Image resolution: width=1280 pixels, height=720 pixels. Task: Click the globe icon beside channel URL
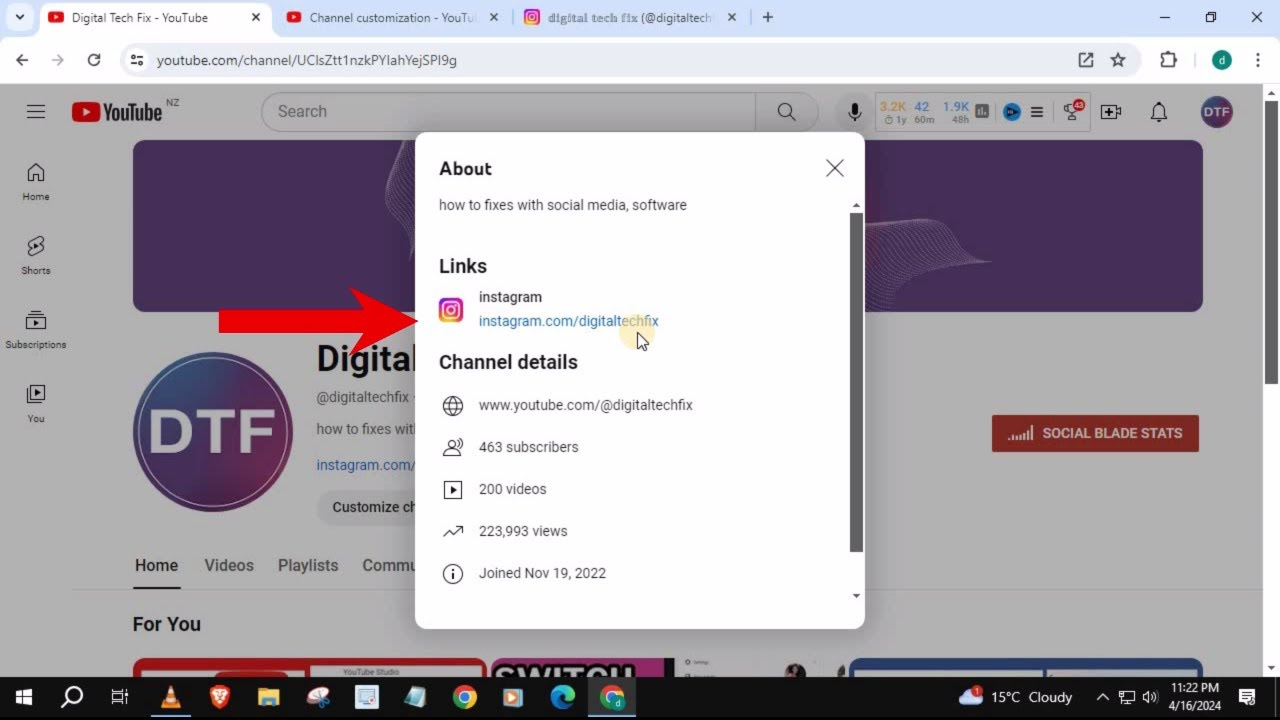[453, 405]
